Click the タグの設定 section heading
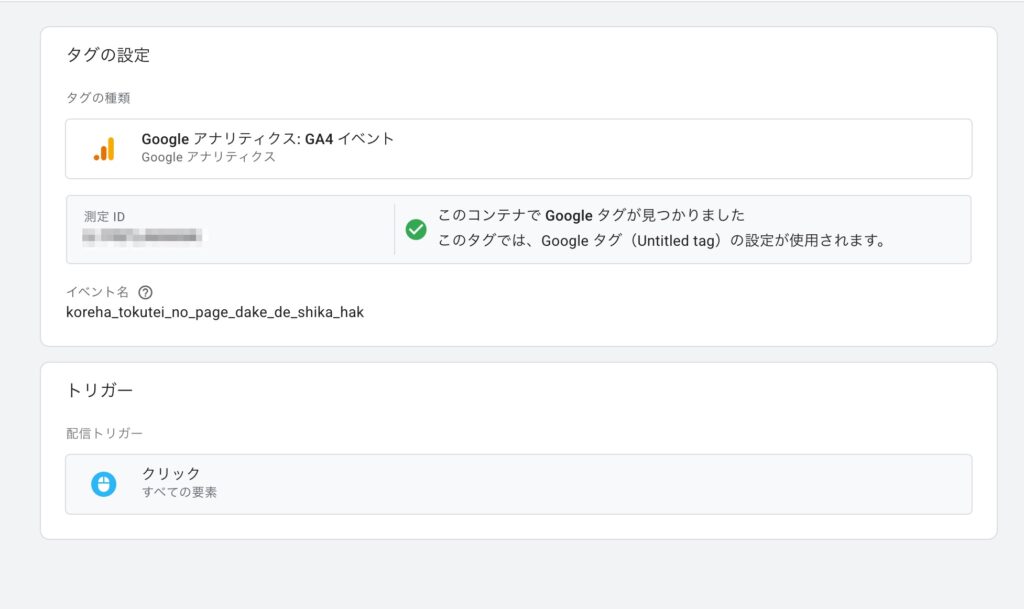This screenshot has height=609, width=1024. coord(108,55)
